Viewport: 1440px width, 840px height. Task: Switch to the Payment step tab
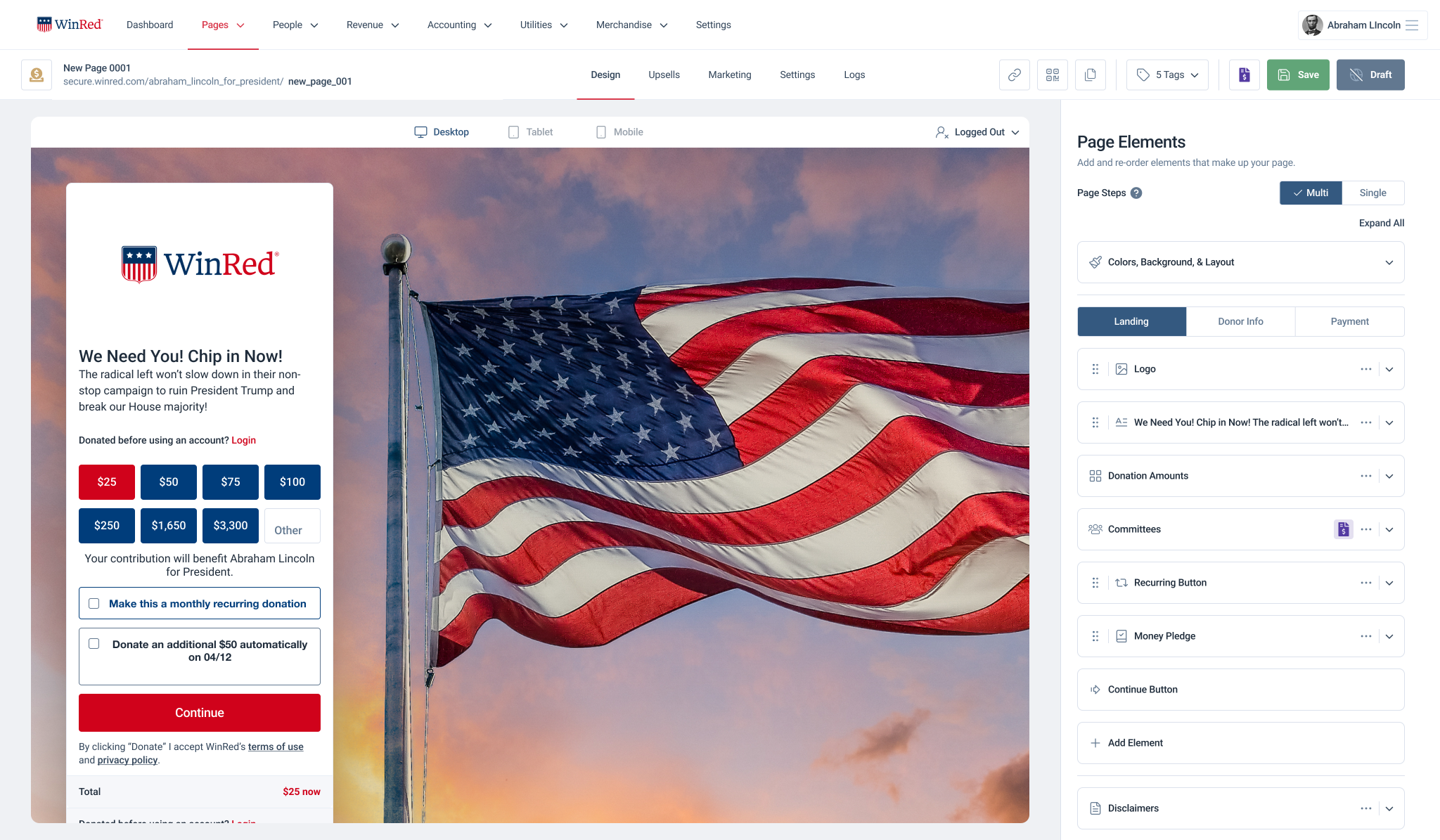pyautogui.click(x=1349, y=321)
